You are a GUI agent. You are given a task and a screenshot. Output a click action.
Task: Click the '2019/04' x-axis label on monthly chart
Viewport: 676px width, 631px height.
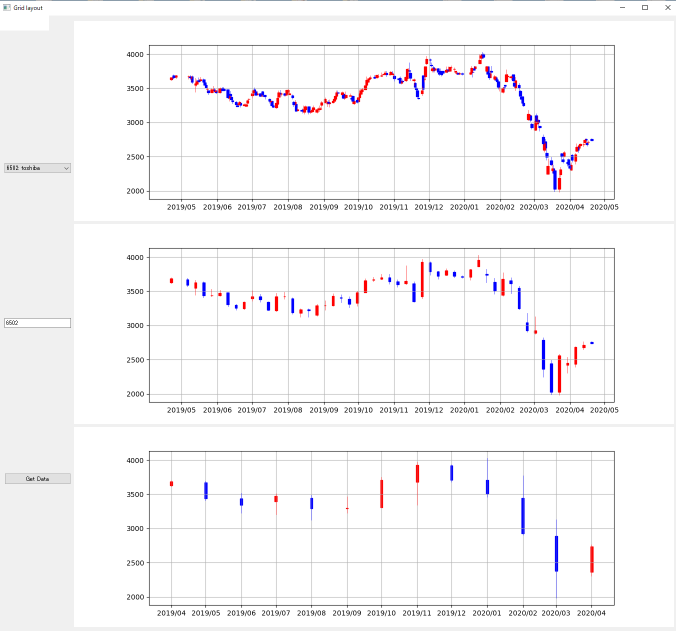[171, 613]
